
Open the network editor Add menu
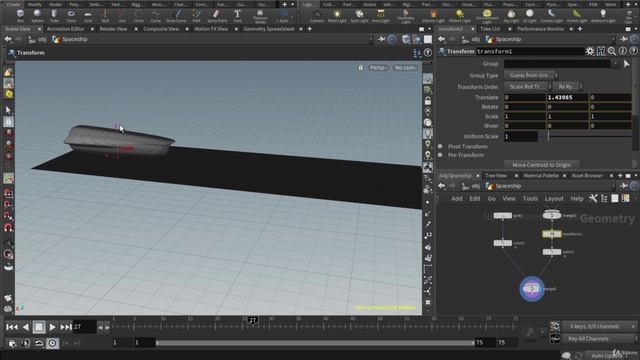click(457, 199)
